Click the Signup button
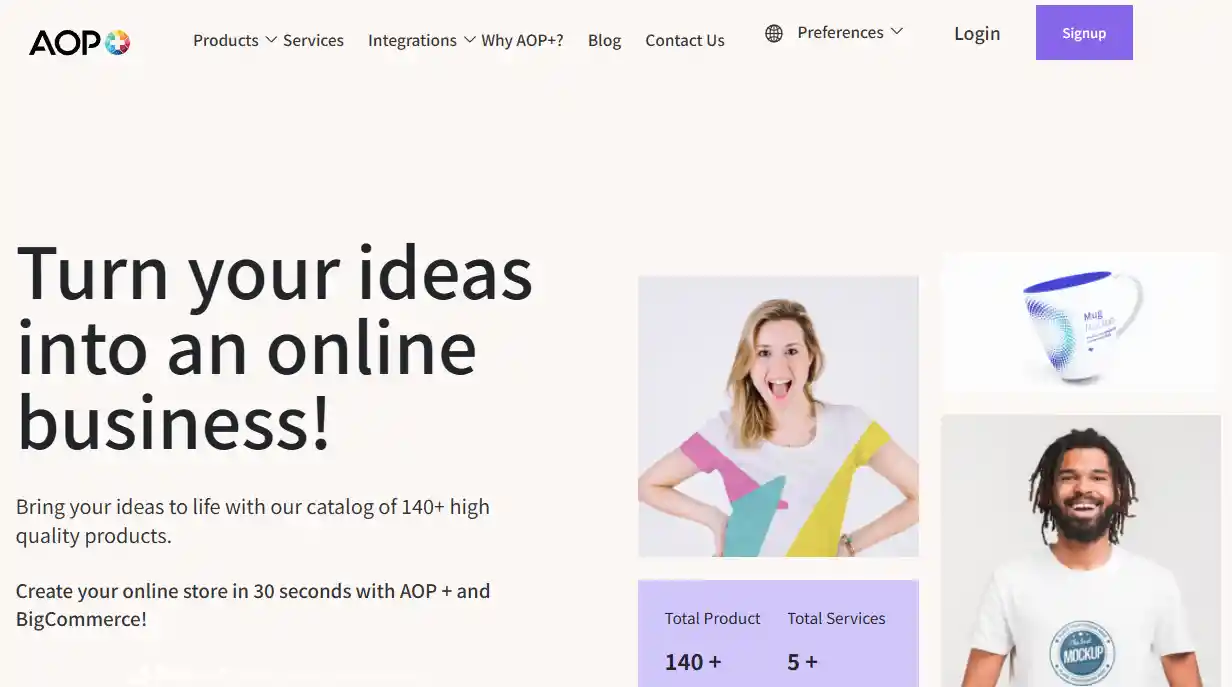The image size is (1232, 687). point(1084,32)
